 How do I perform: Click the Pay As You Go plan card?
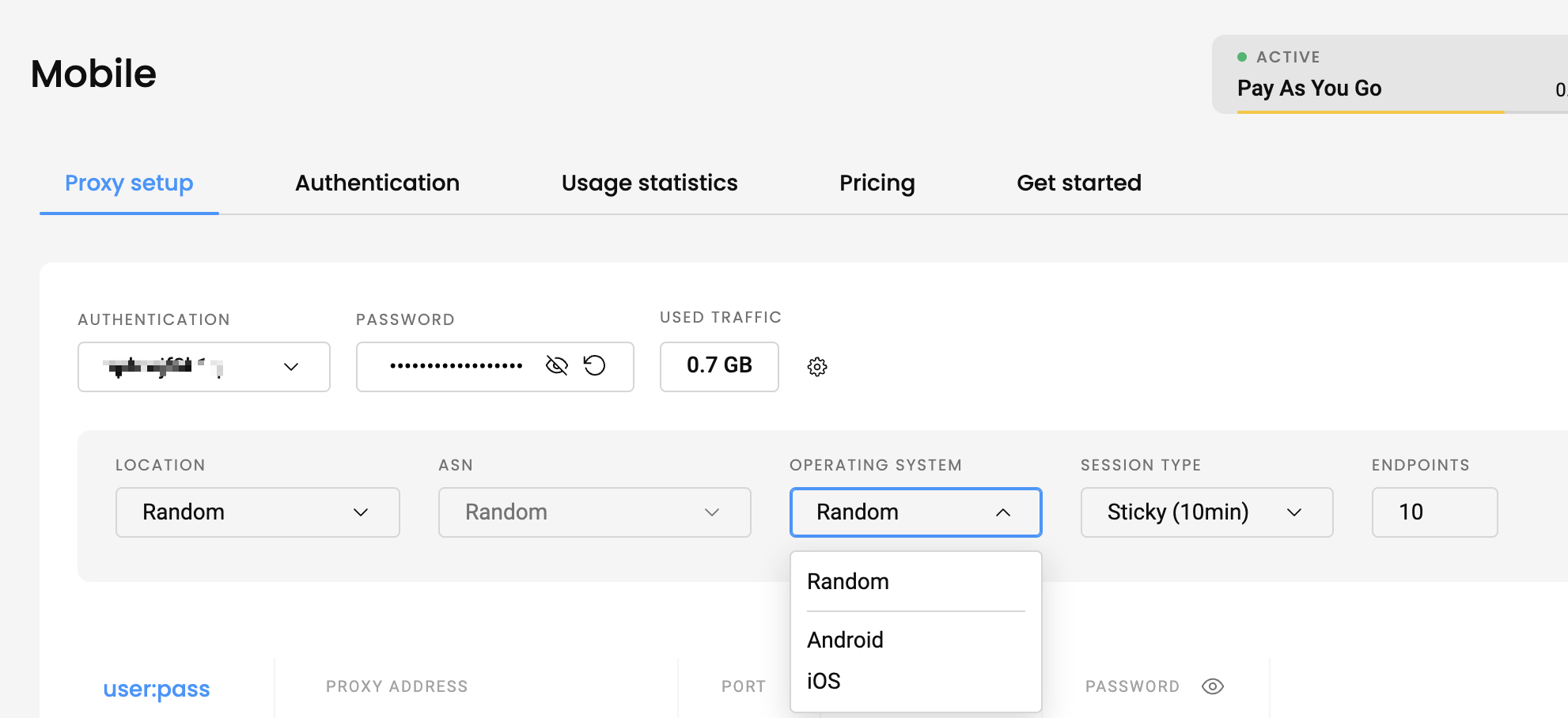click(x=1390, y=74)
